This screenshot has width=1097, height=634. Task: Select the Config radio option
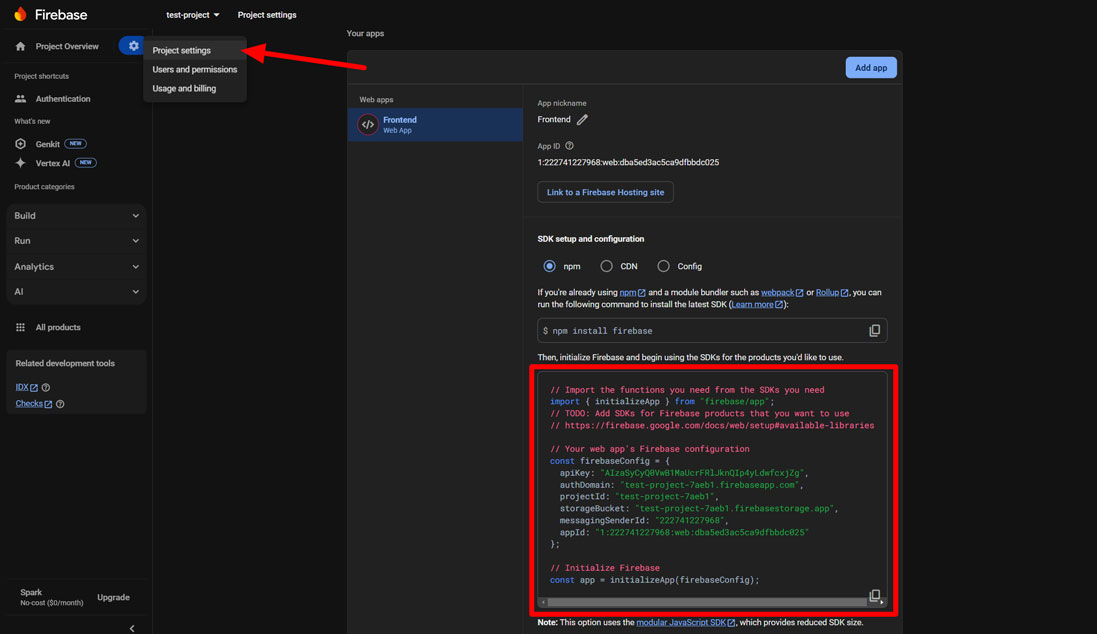pos(663,266)
